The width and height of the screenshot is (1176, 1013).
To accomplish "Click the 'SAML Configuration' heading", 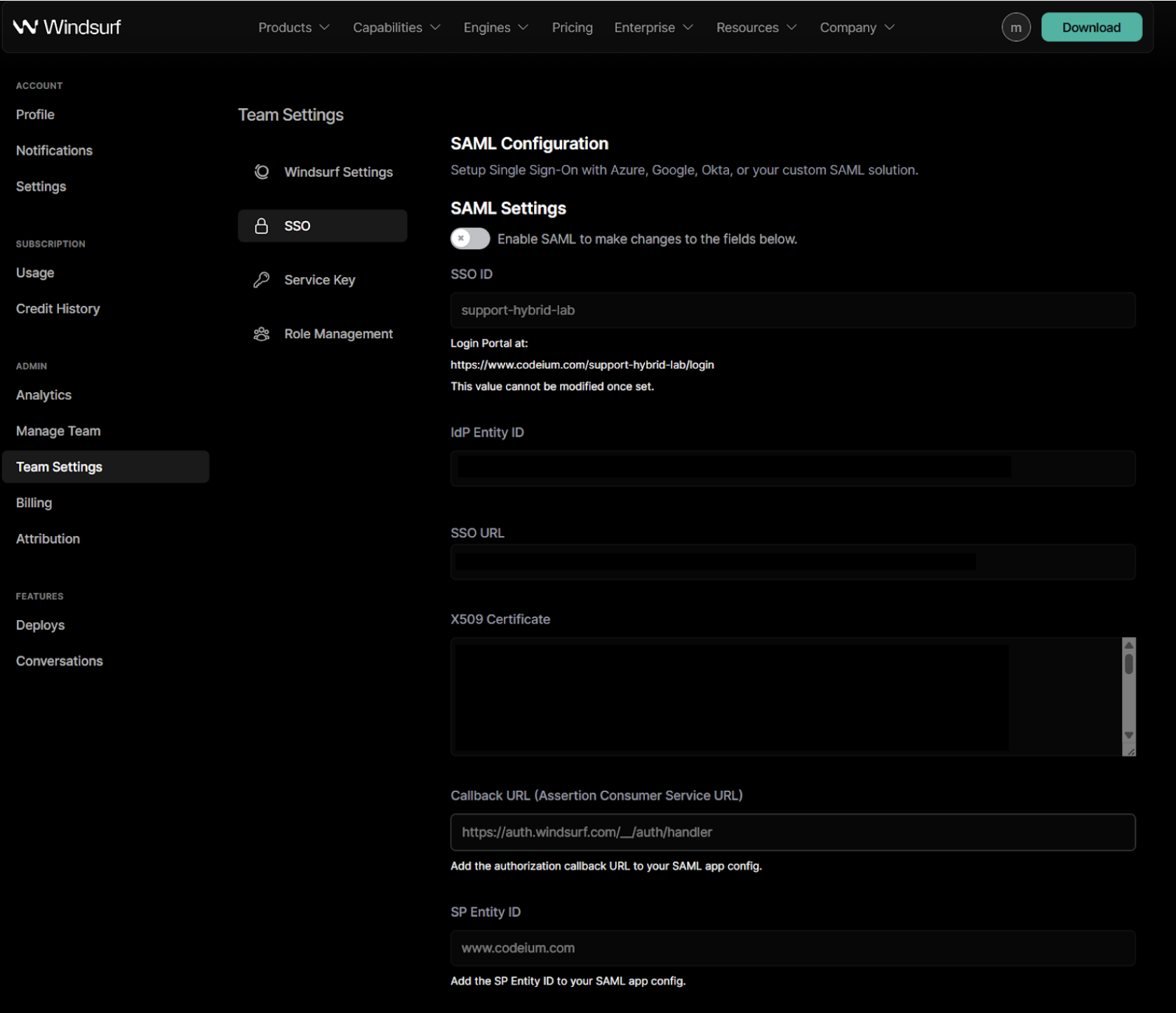I will click(529, 143).
